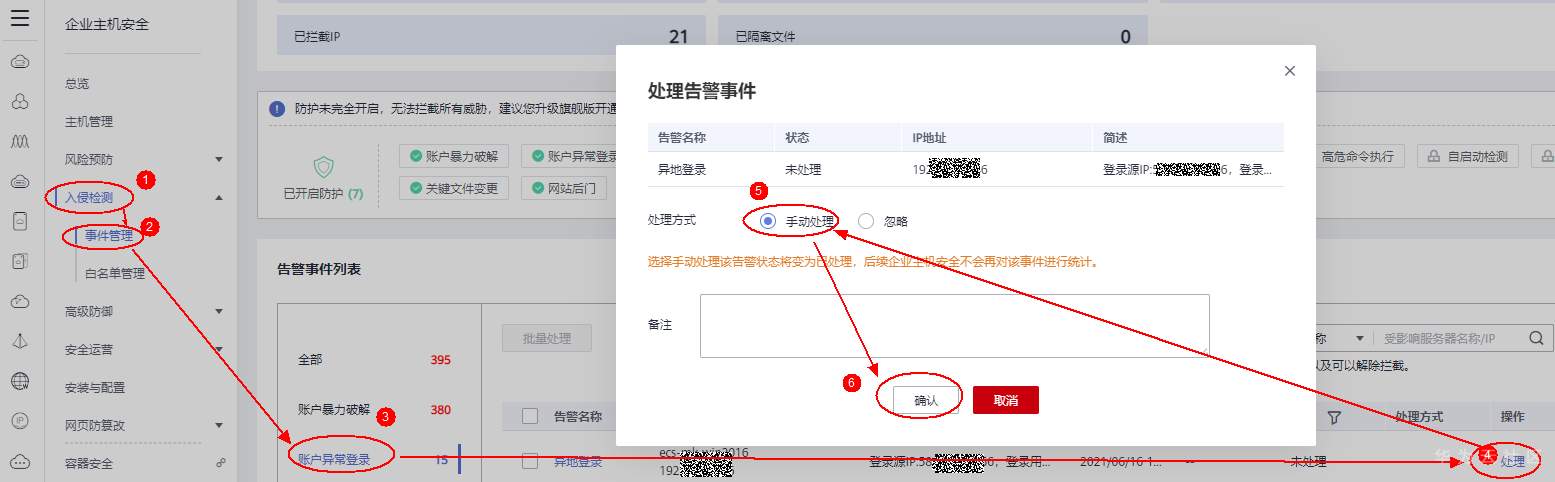Open the hamburger menu at top left
The image size is (1555, 482).
click(x=20, y=18)
